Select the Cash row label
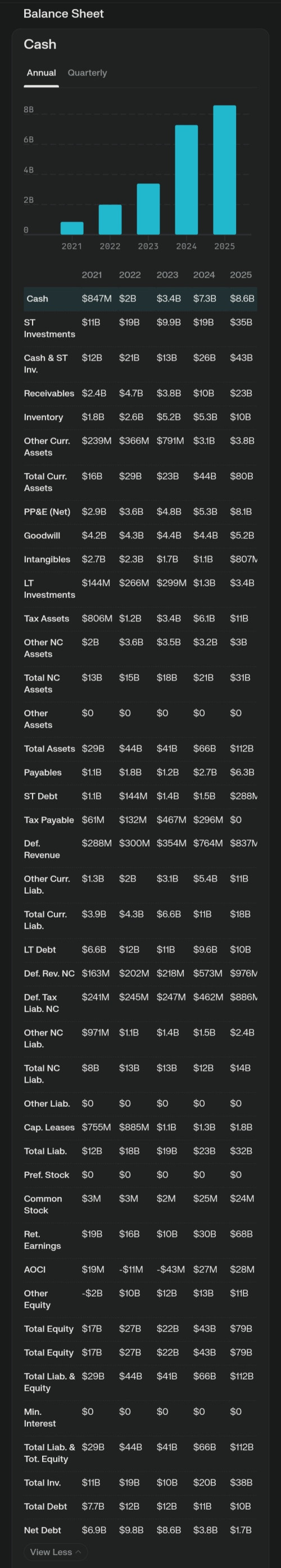Screen dimensions: 281x1568 click(37, 298)
